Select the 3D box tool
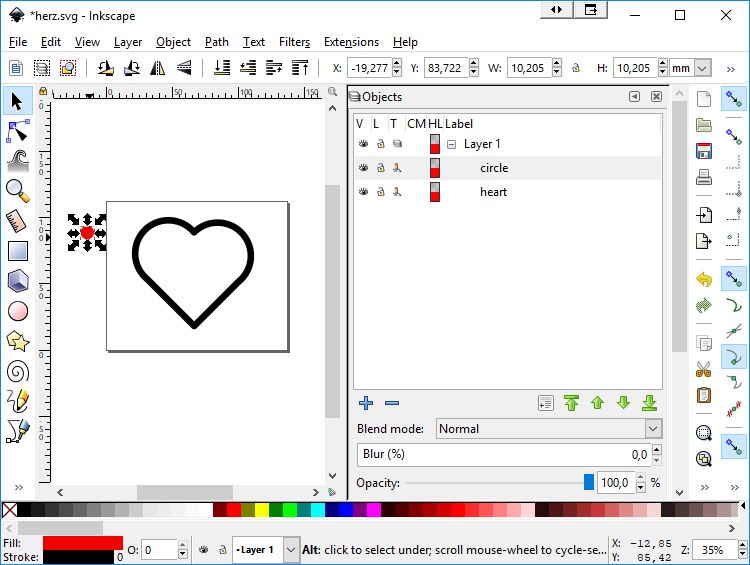Image resolution: width=750 pixels, height=565 pixels. pos(18,281)
